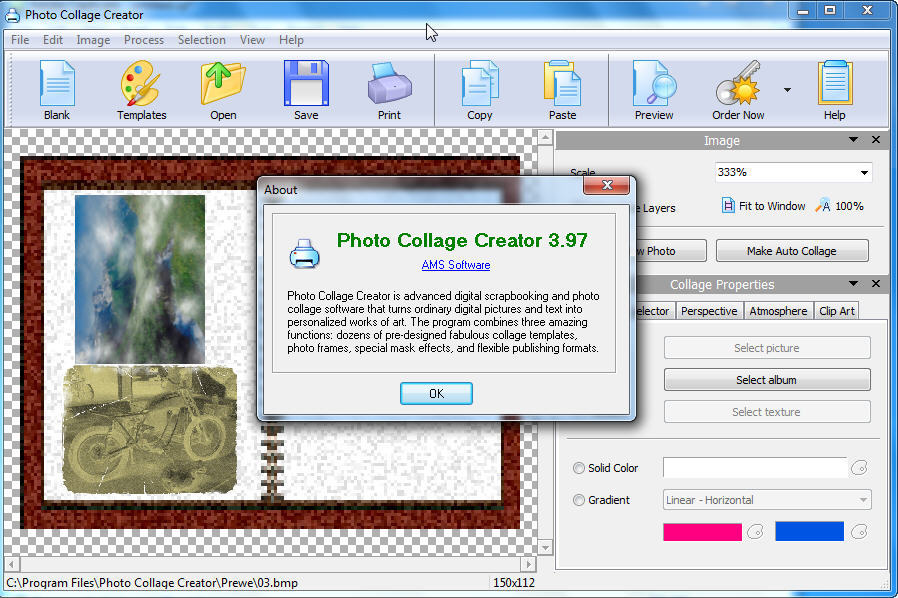Enable the Solid Color background option
The width and height of the screenshot is (898, 598).
tap(578, 468)
